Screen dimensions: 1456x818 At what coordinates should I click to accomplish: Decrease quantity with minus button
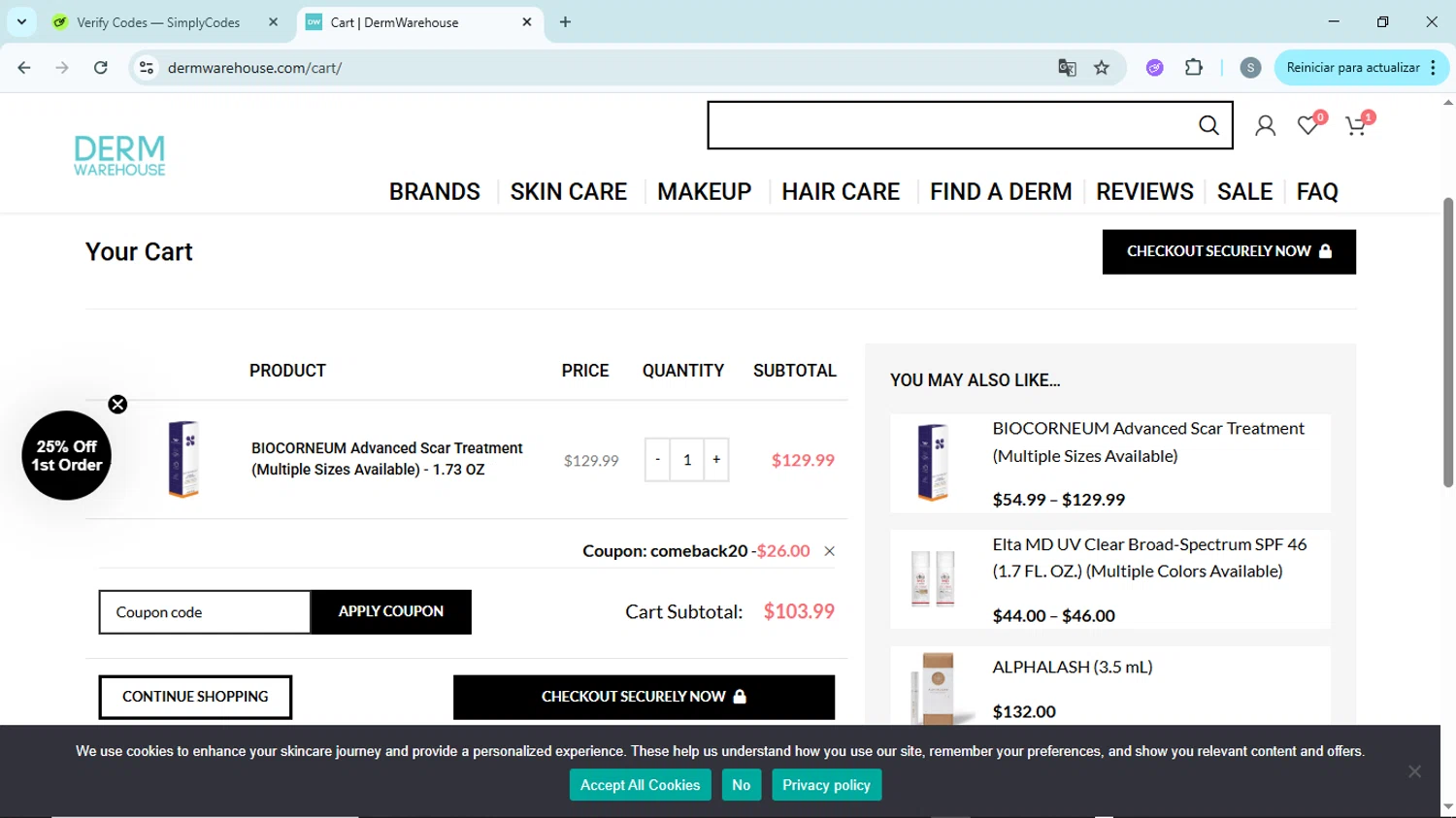[x=657, y=460]
